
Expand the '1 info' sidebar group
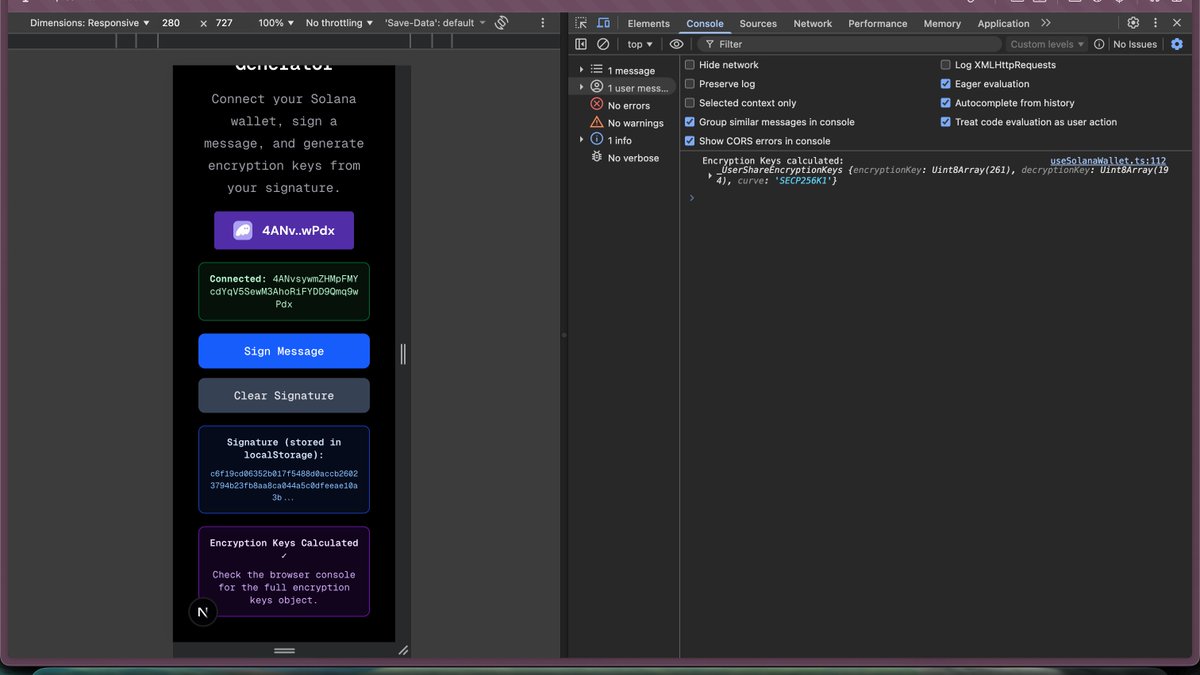pyautogui.click(x=581, y=140)
